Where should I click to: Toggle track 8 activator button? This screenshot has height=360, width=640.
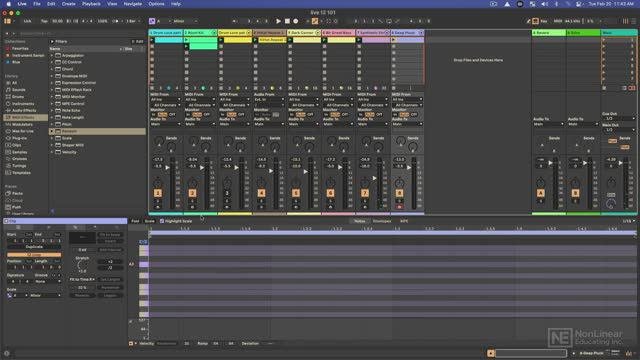pyautogui.click(x=399, y=193)
